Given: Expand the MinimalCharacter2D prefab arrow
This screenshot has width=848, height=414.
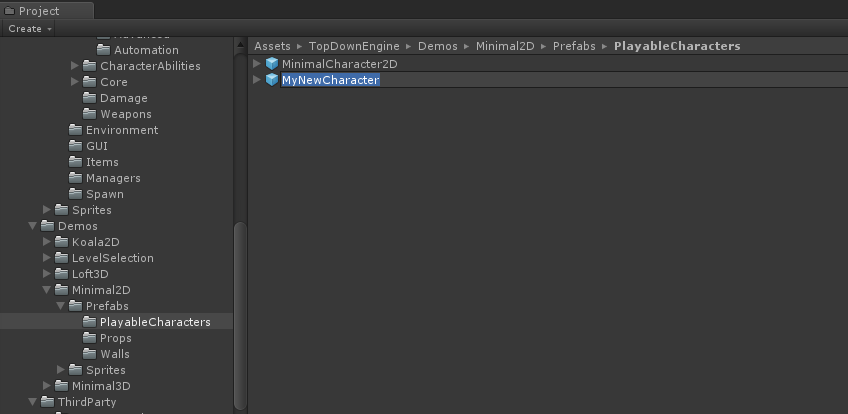Looking at the screenshot, I should point(257,64).
